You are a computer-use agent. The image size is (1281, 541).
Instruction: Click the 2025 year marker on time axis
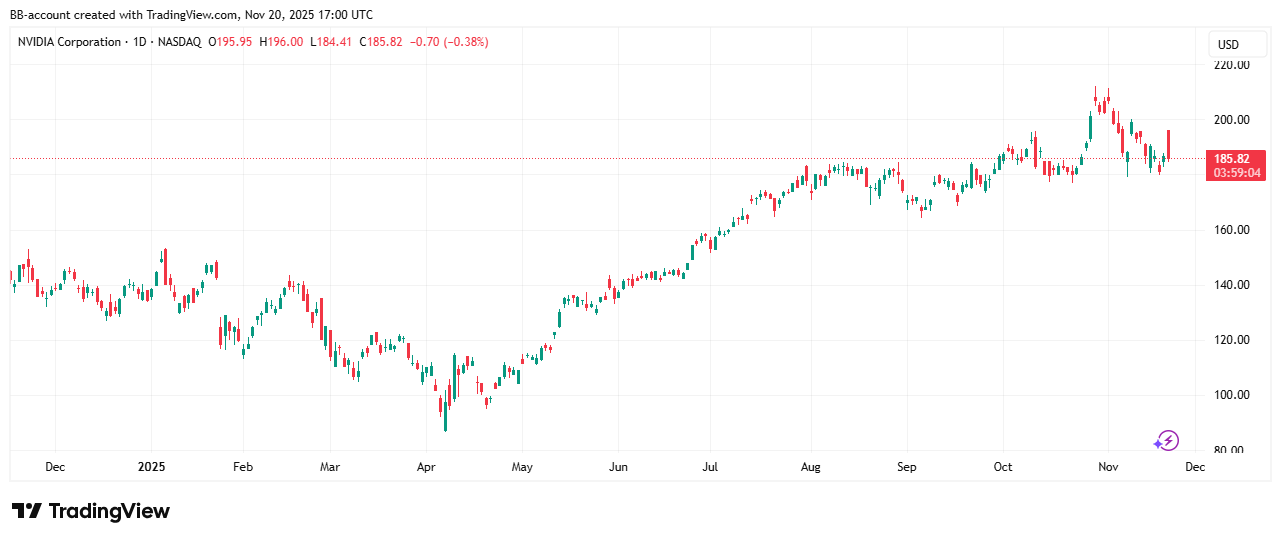pos(151,467)
